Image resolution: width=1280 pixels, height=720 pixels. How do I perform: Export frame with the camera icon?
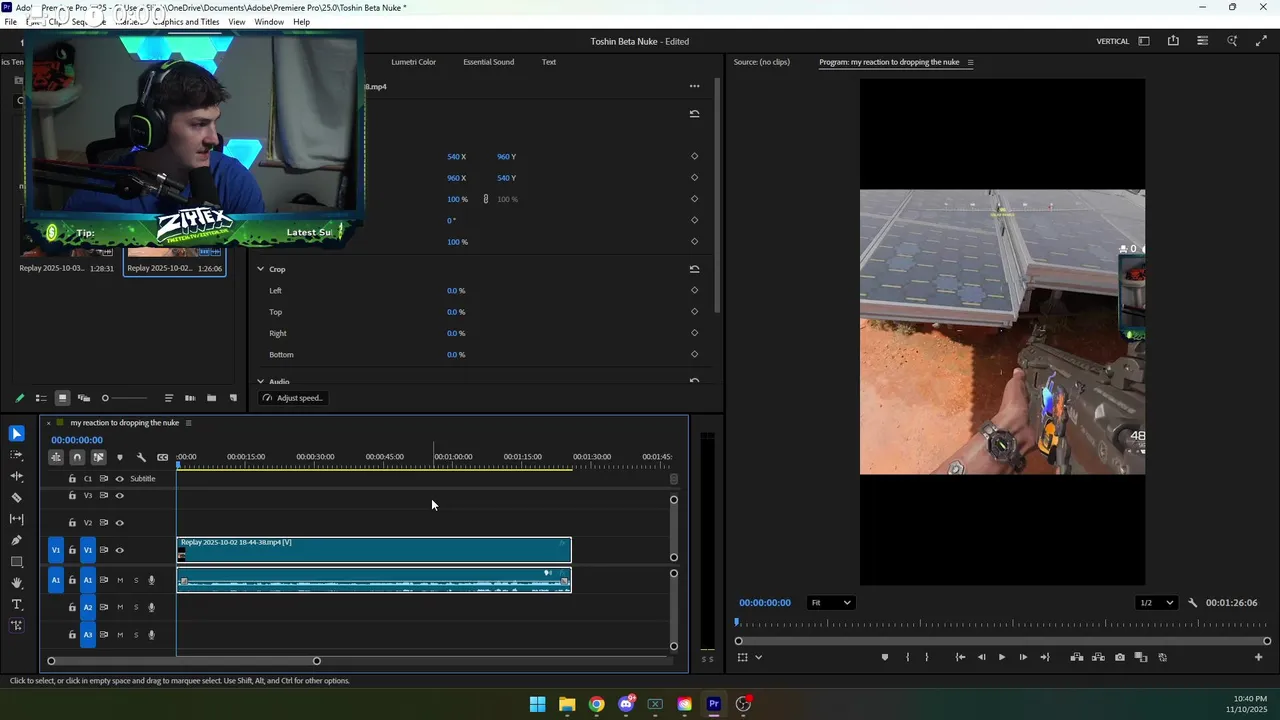pos(1120,657)
